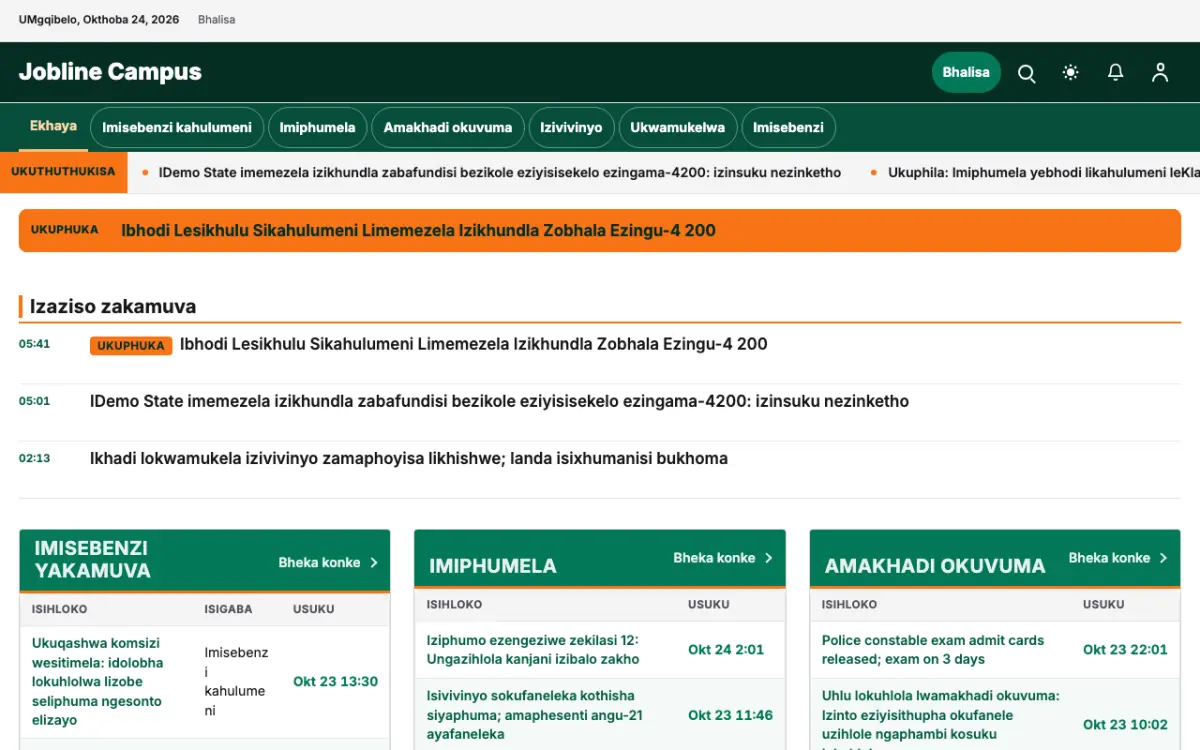The image size is (1200, 750).
Task: Open the Amakhadi okuvuma tab
Action: coord(448,128)
